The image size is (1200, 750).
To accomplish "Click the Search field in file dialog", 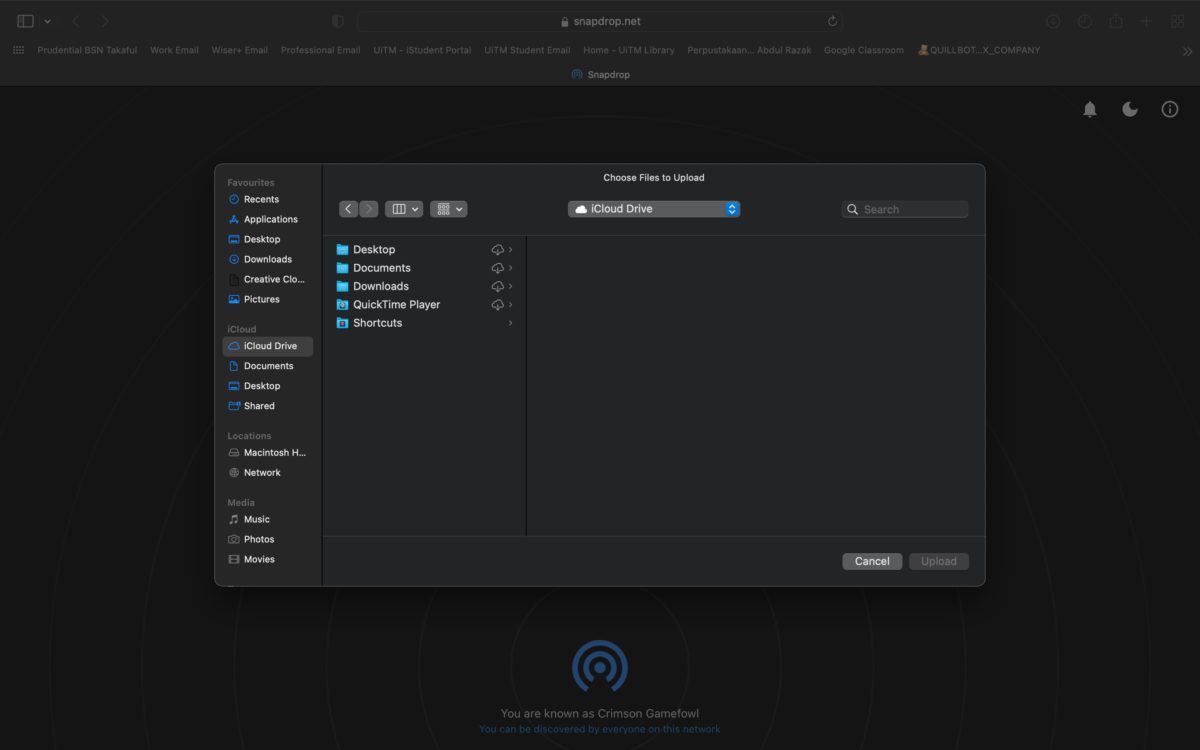I will [912, 209].
